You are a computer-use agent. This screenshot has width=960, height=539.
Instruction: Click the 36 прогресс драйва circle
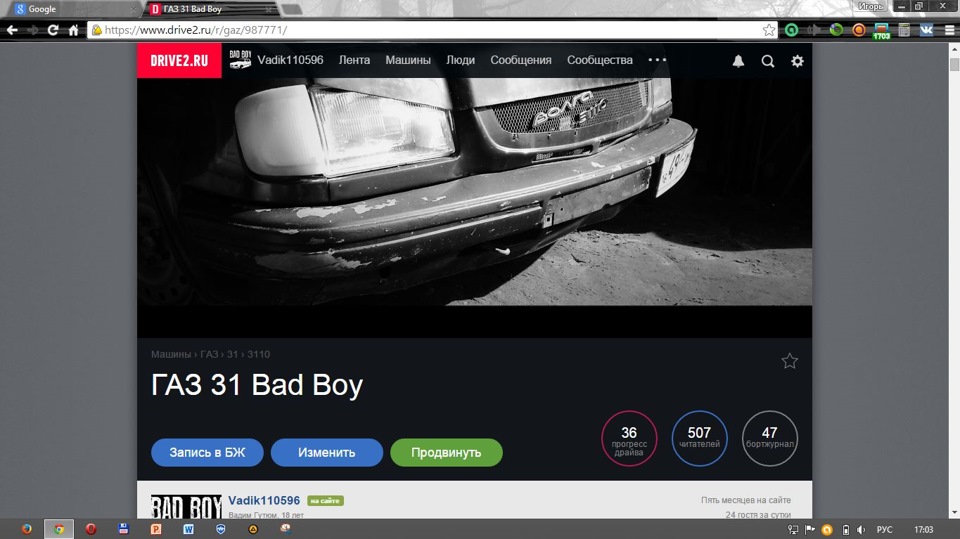click(x=629, y=439)
